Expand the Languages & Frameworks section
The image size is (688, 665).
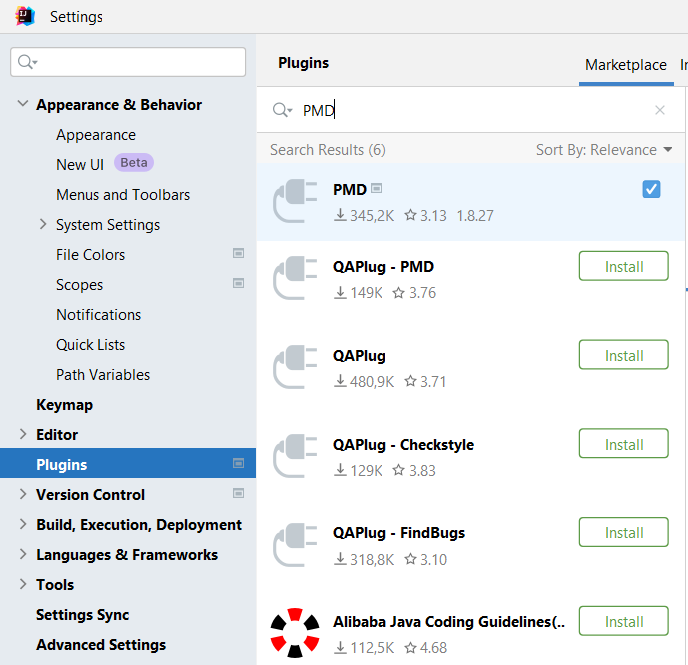(23, 554)
